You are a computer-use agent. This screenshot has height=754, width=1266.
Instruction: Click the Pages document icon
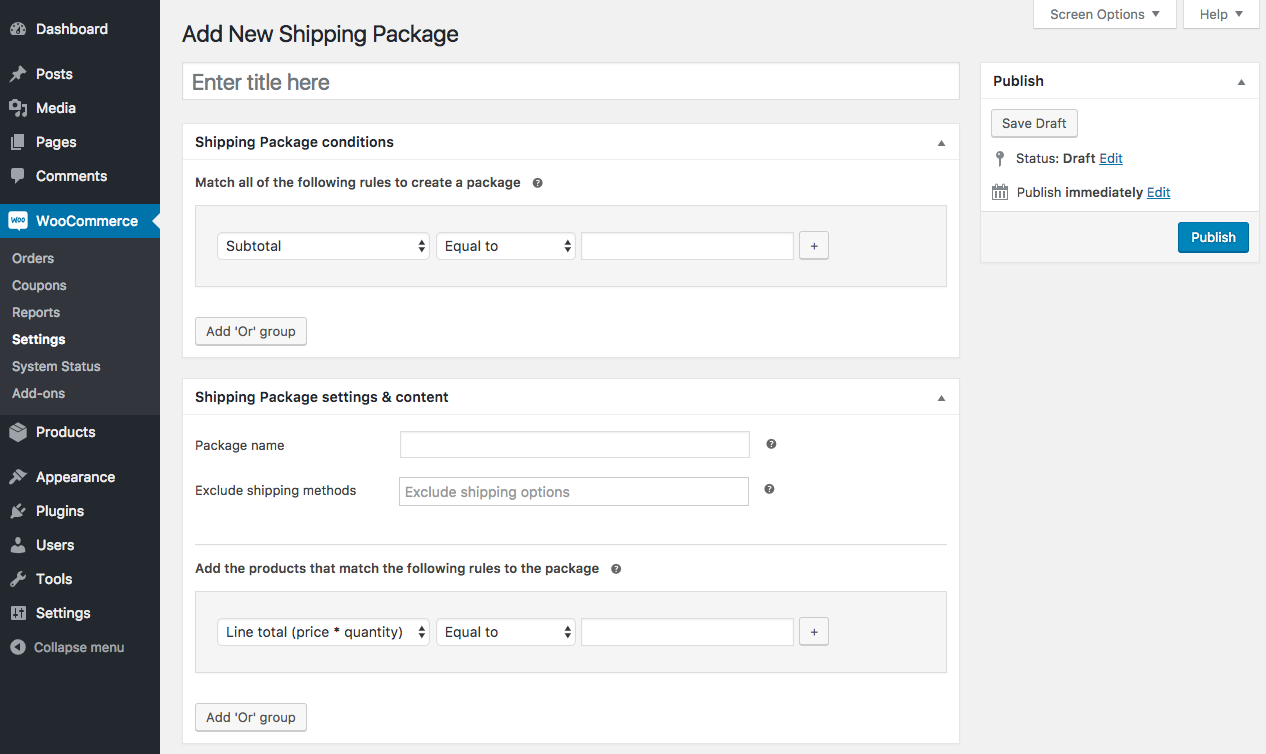18,142
